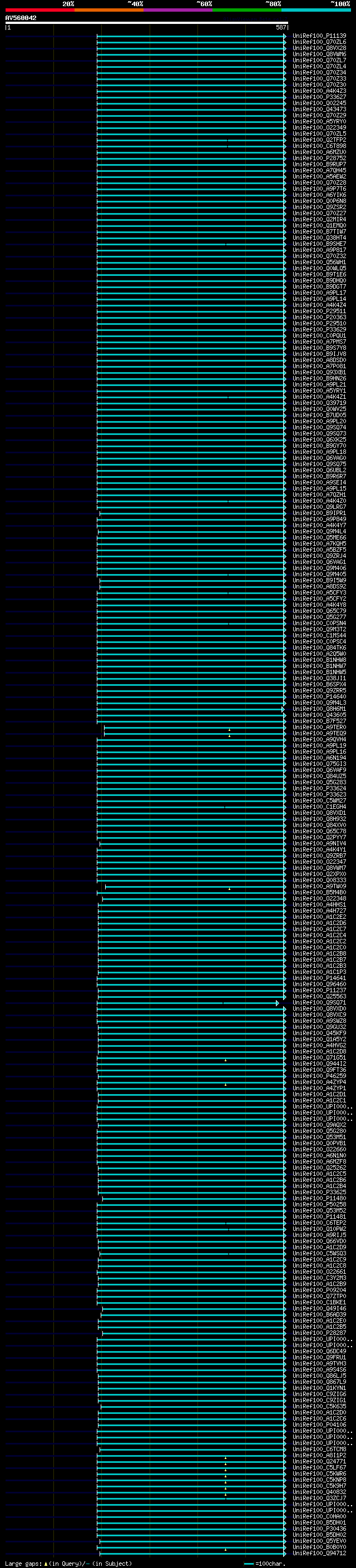
Task: Select hit label UniRef100_Q9ZRB7
Action: [319, 855]
